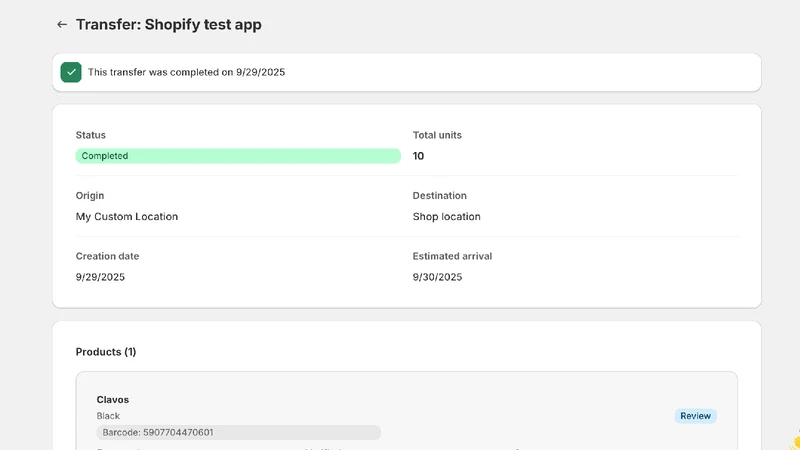
Task: Select the origin 'My Custom Location'
Action: pyautogui.click(x=127, y=217)
